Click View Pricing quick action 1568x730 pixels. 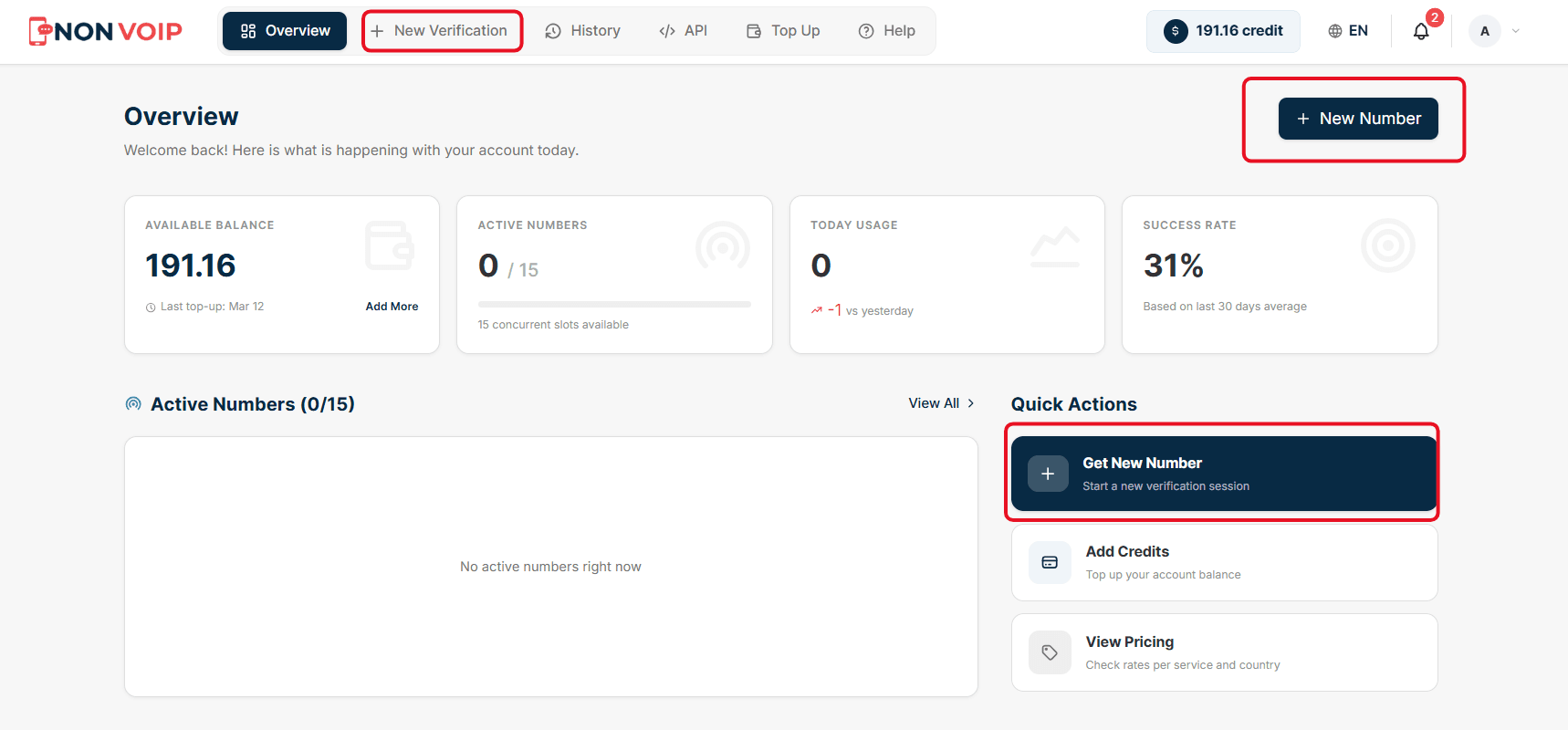[x=1224, y=652]
